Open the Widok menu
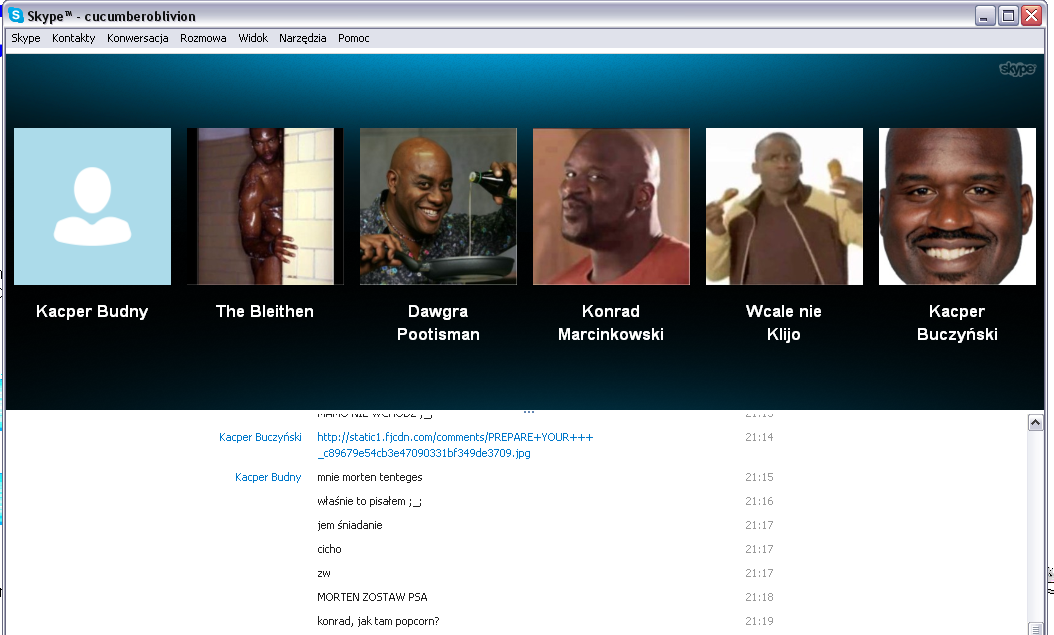 click(253, 38)
